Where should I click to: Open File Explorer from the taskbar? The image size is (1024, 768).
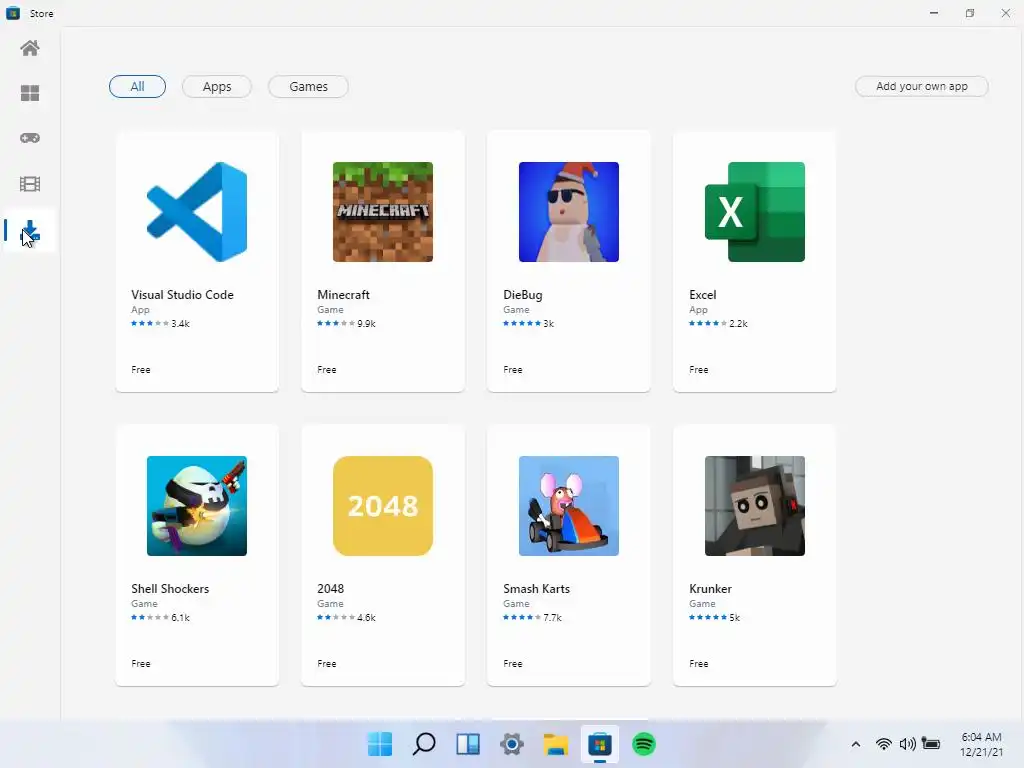(556, 744)
